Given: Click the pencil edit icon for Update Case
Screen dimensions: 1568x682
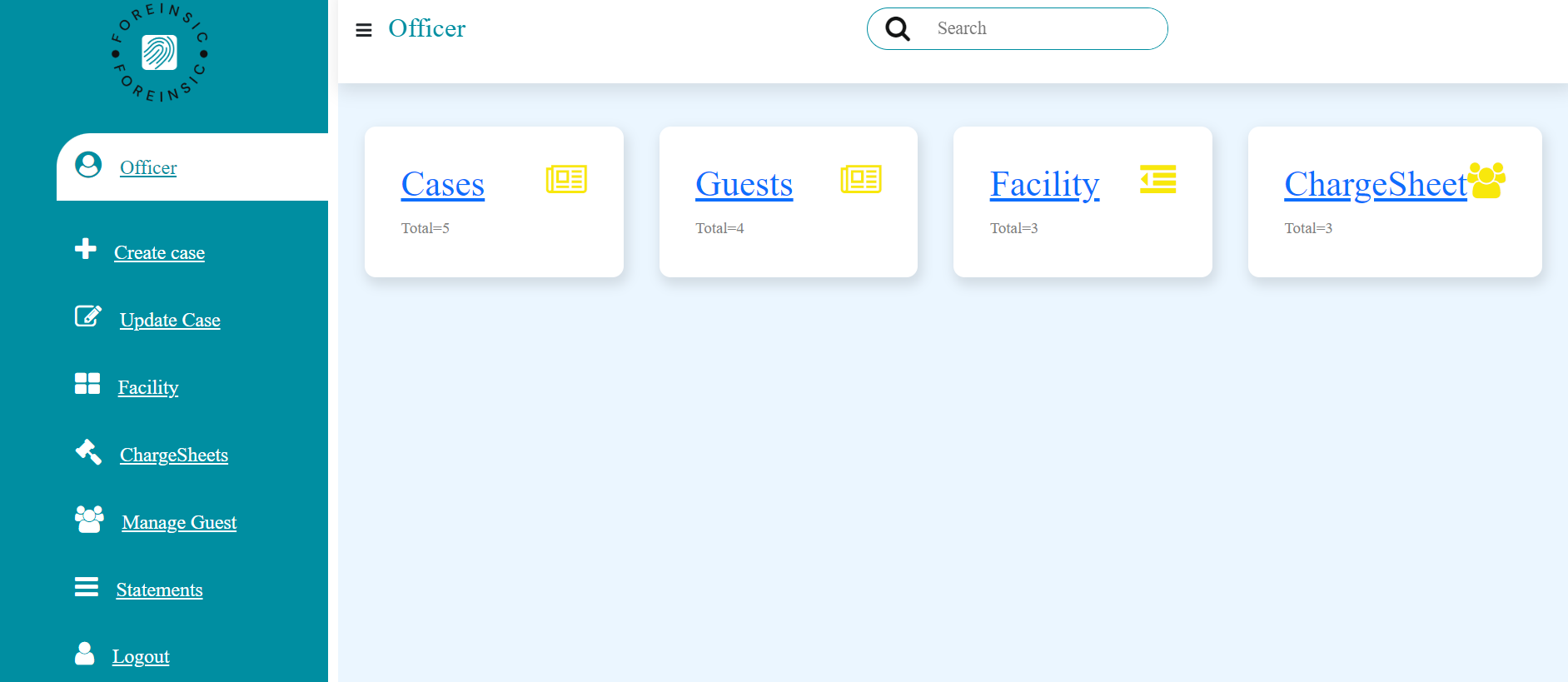Looking at the screenshot, I should click(87, 316).
